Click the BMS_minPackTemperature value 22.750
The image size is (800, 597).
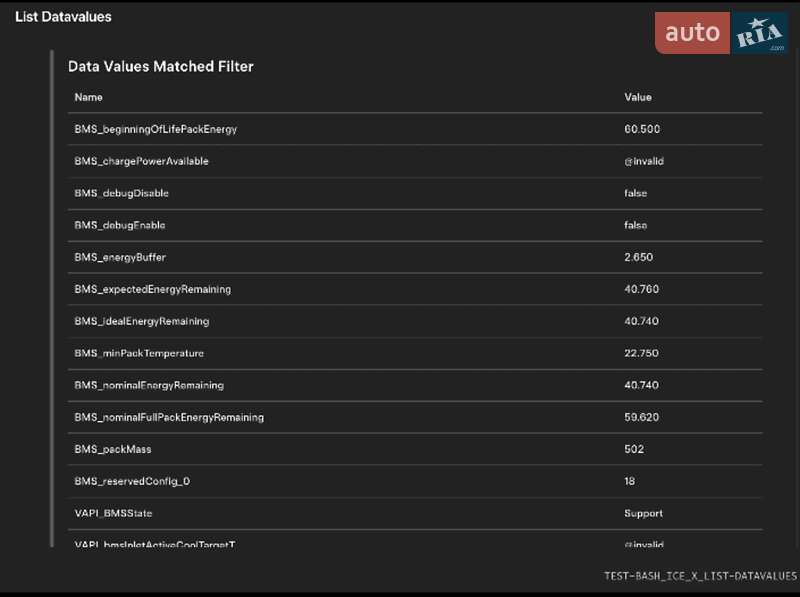[641, 353]
